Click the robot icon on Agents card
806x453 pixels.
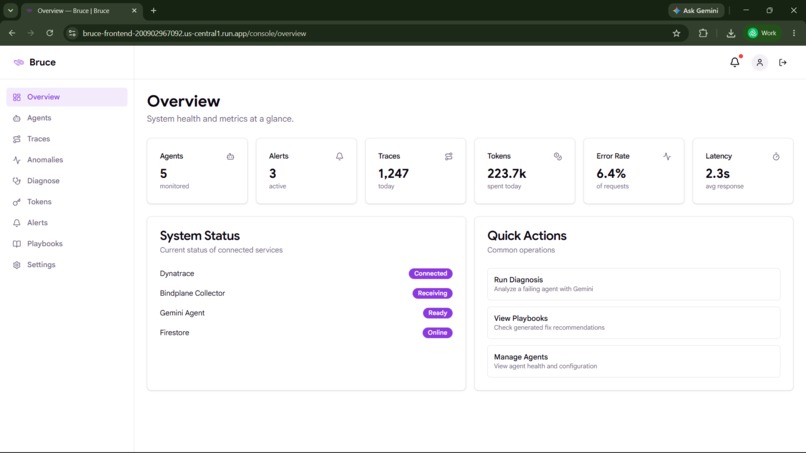pos(230,156)
